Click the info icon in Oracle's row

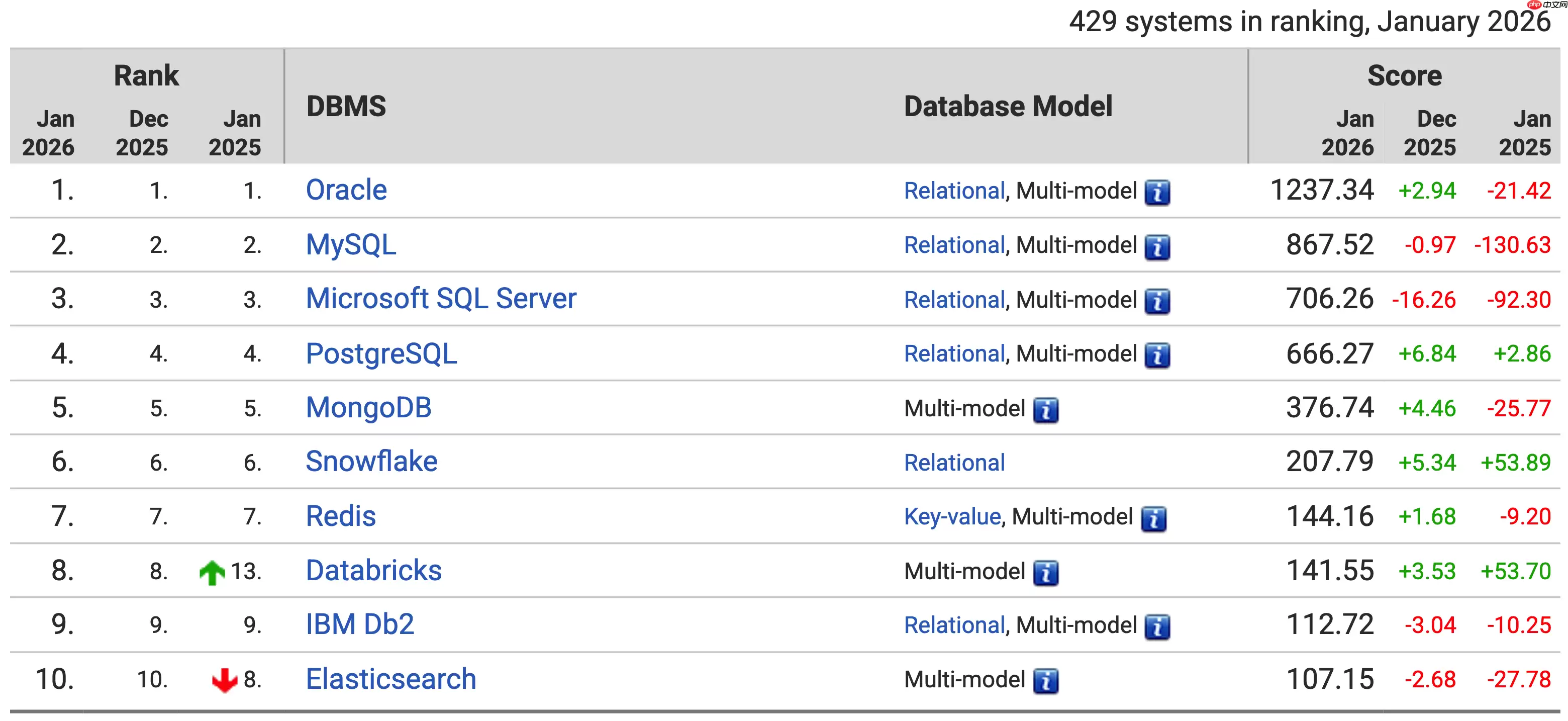pyautogui.click(x=1156, y=193)
